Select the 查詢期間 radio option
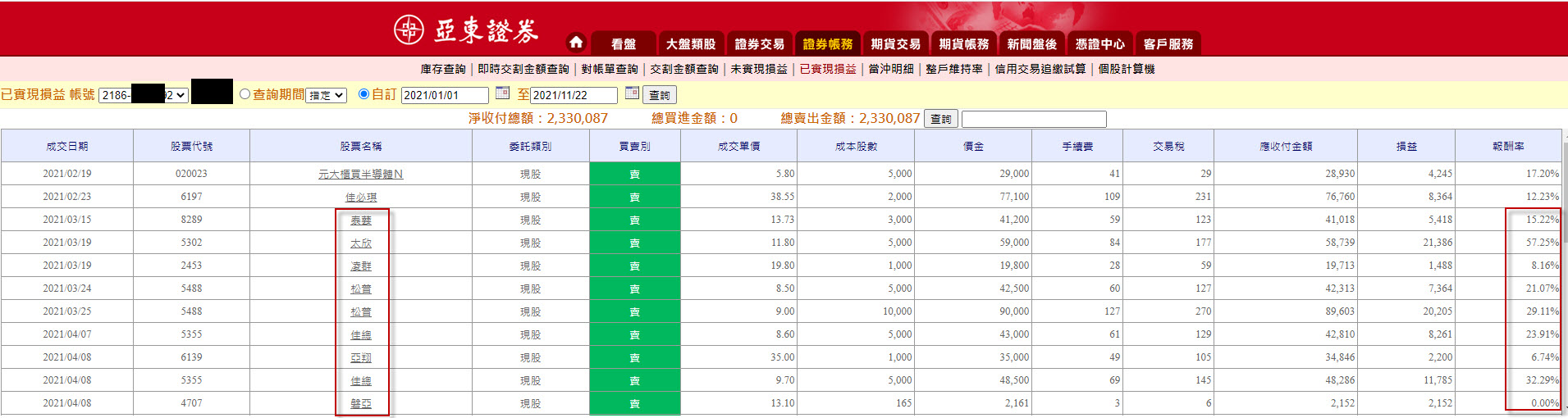Image resolution: width=1568 pixels, height=418 pixels. pos(245,94)
